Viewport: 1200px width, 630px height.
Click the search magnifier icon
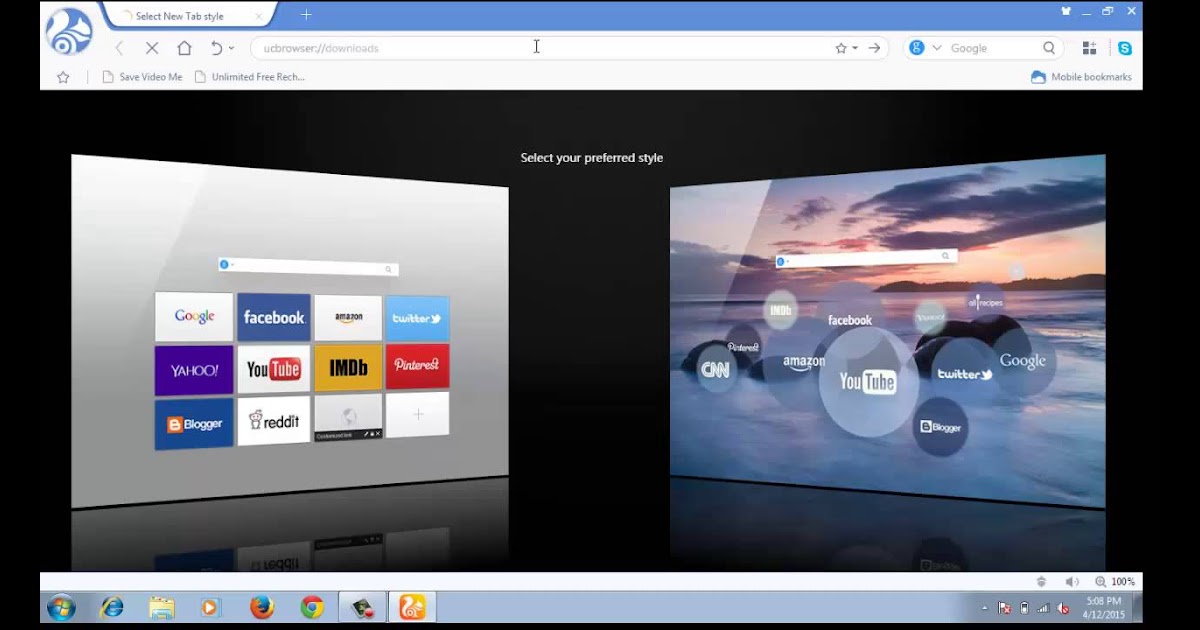(x=1049, y=48)
